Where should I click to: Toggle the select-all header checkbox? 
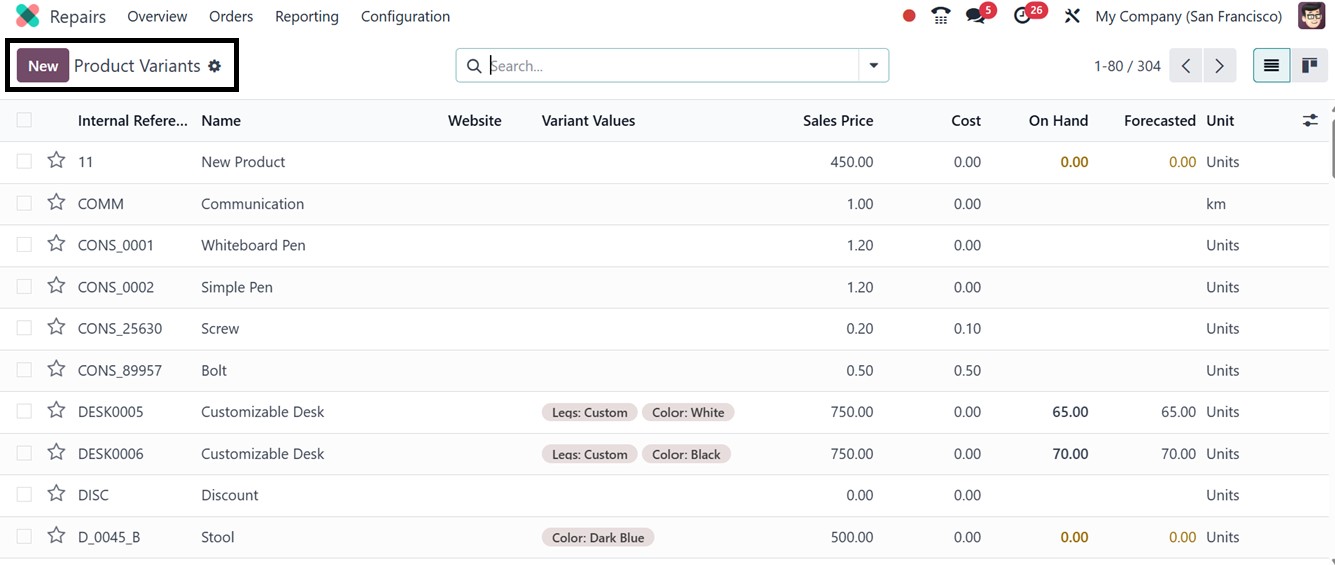pyautogui.click(x=24, y=120)
